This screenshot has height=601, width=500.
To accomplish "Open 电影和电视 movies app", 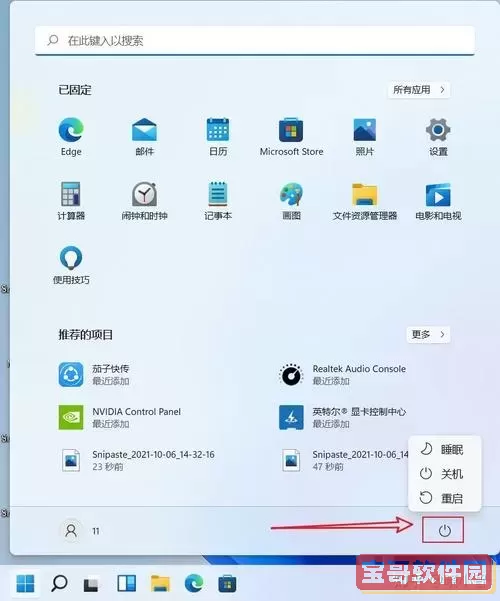I will [x=438, y=201].
